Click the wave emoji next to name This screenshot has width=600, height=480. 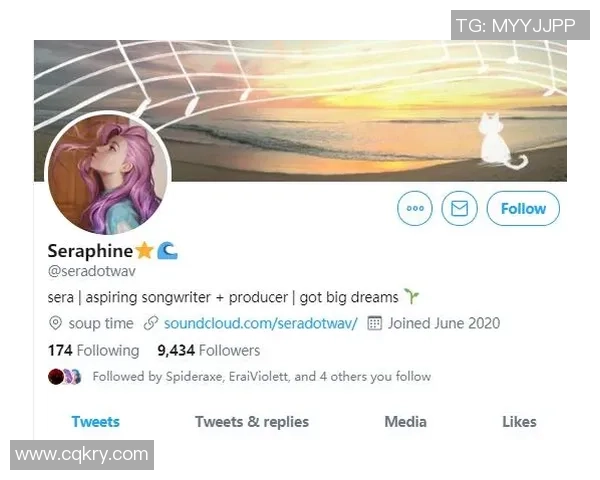(167, 250)
